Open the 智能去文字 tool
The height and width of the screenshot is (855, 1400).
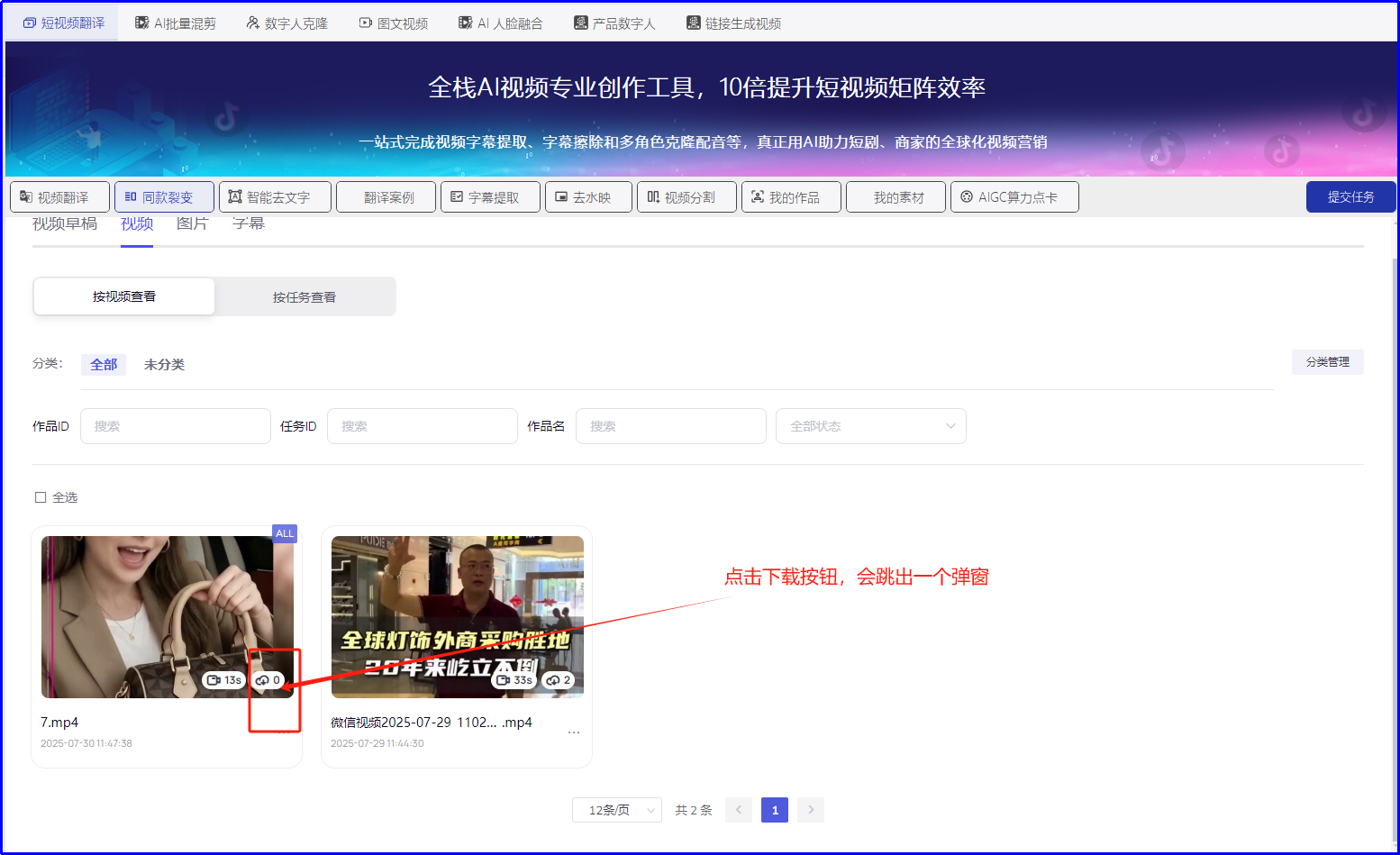pyautogui.click(x=275, y=196)
